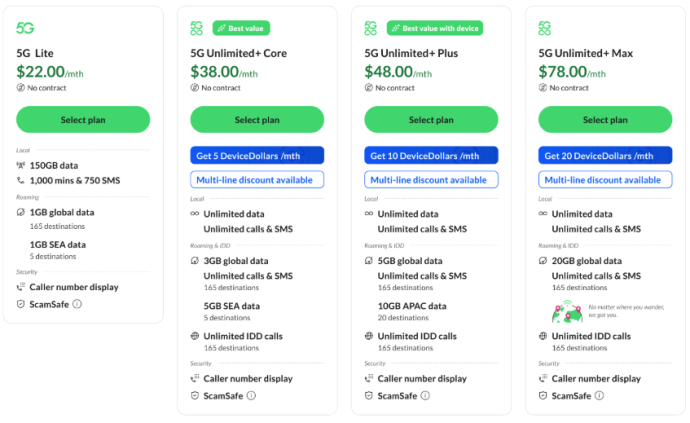Click the caller number display icon on Core
Screen dimensions: 690x423
click(x=195, y=379)
